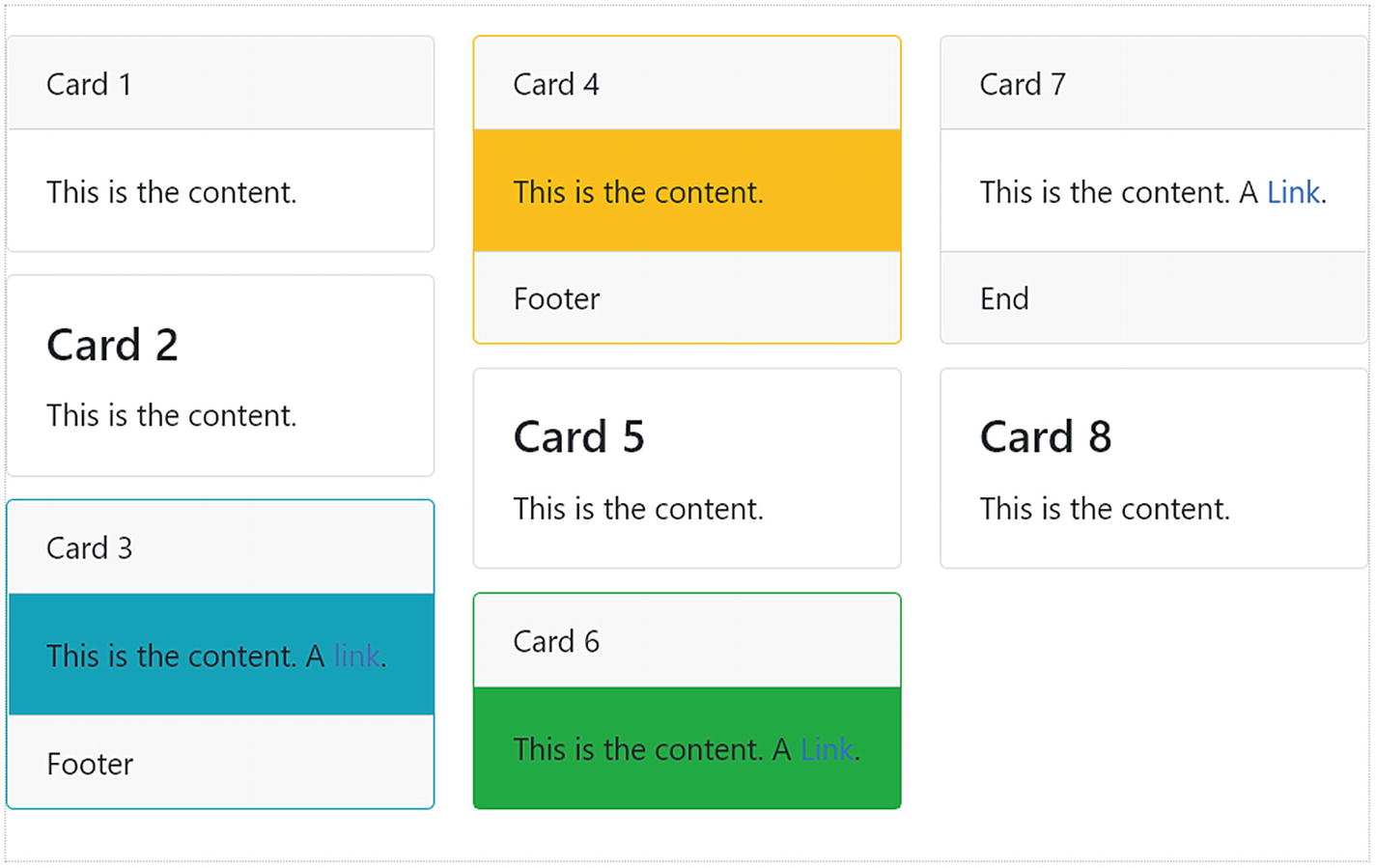This screenshot has height=868, width=1376.
Task: Click the Card 1 header
Action: (x=89, y=84)
